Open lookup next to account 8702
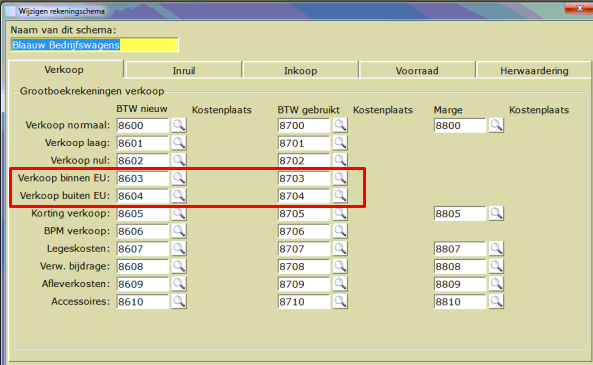 (340, 160)
